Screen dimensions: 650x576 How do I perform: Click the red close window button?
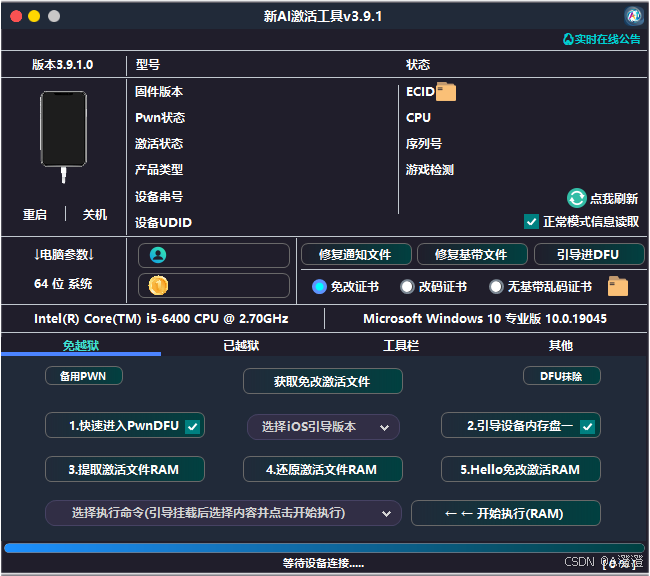point(16,16)
